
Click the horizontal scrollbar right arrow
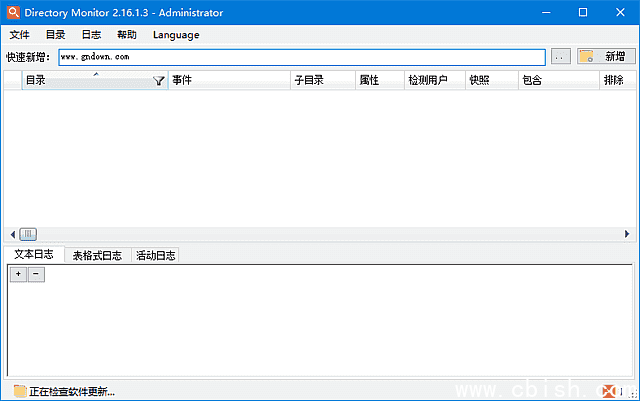627,234
